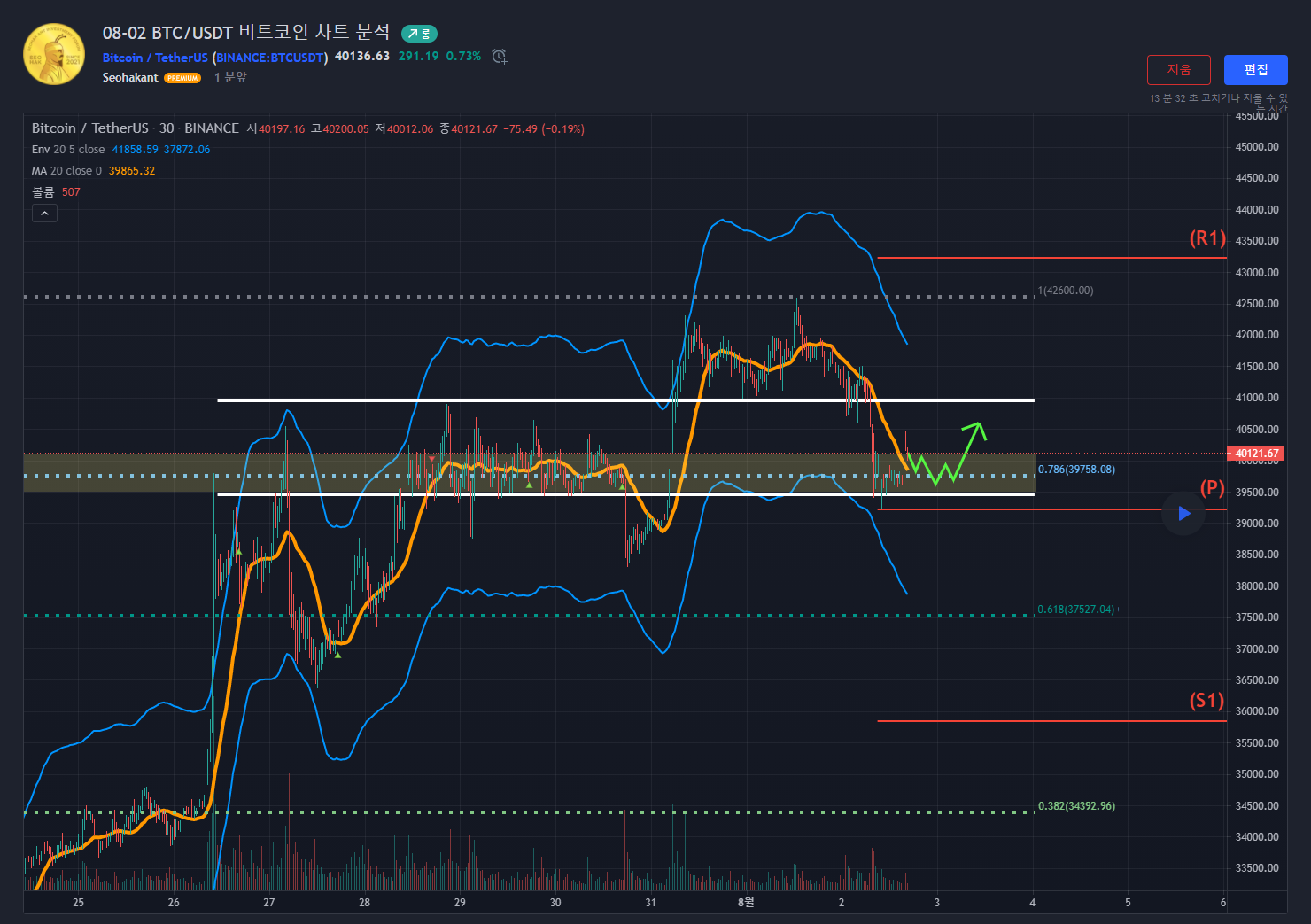Screen dimensions: 1311x924
Task: Select the 볼륨 volume indicator legend
Action: 43,192
